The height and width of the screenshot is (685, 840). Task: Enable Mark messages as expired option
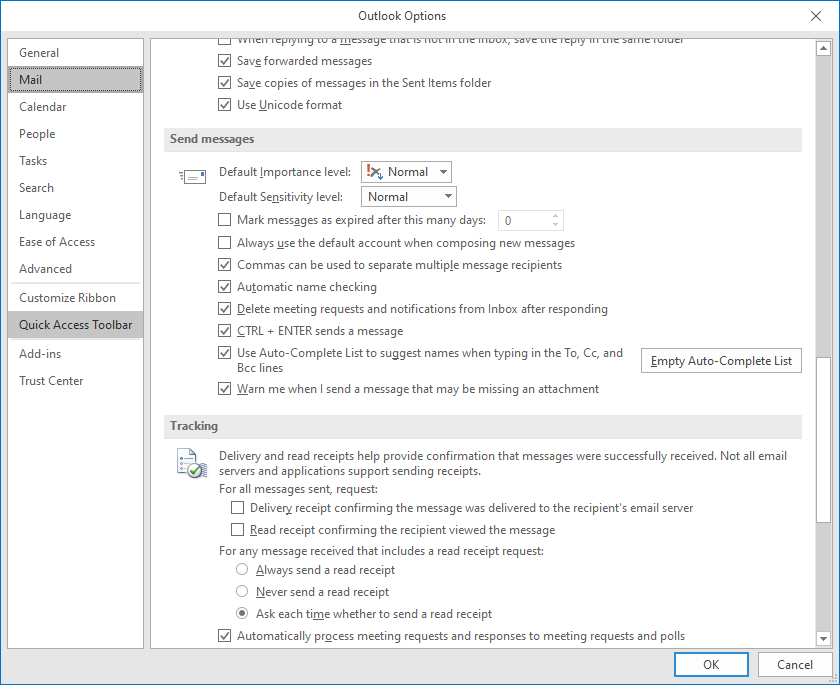(225, 219)
